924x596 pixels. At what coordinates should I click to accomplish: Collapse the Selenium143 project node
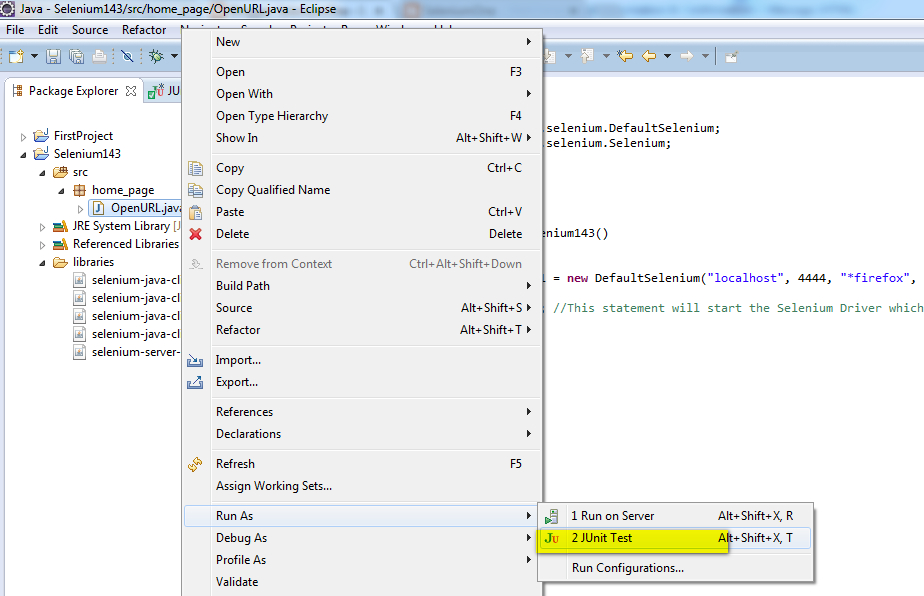point(23,154)
